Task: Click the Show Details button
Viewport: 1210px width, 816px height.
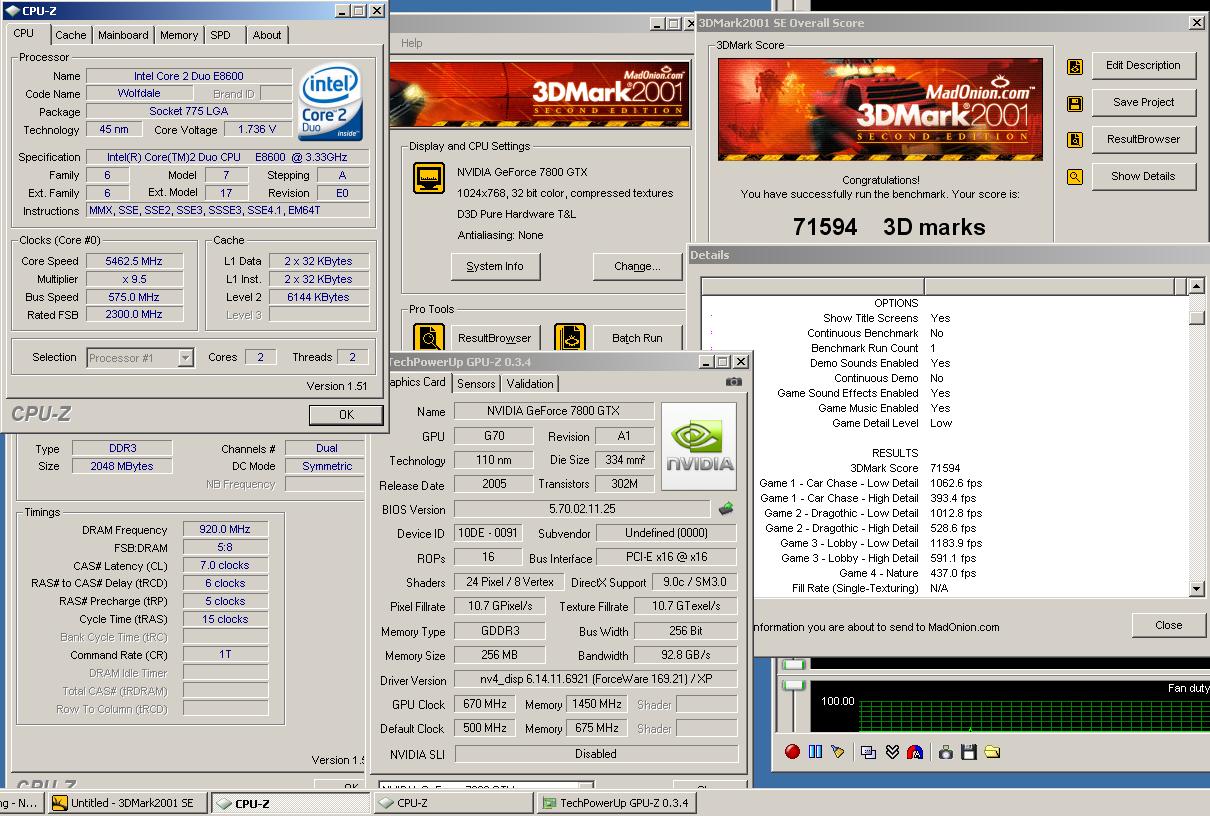Action: tap(1143, 177)
